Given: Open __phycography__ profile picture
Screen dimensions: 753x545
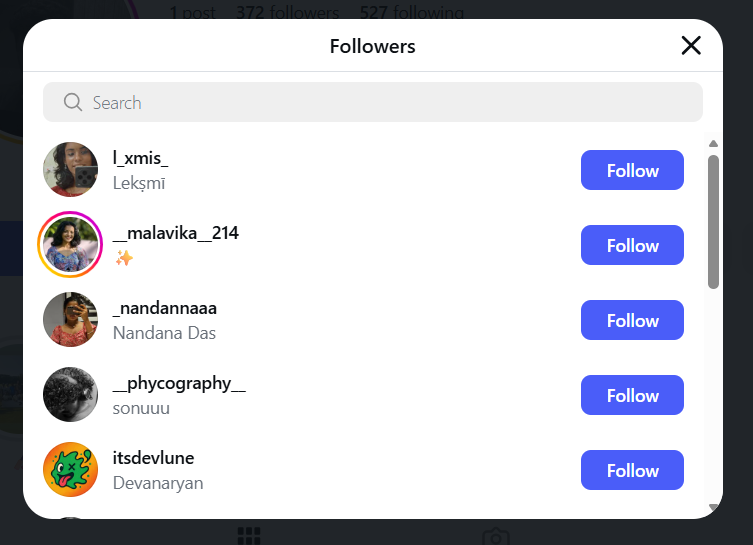Looking at the screenshot, I should [x=71, y=395].
